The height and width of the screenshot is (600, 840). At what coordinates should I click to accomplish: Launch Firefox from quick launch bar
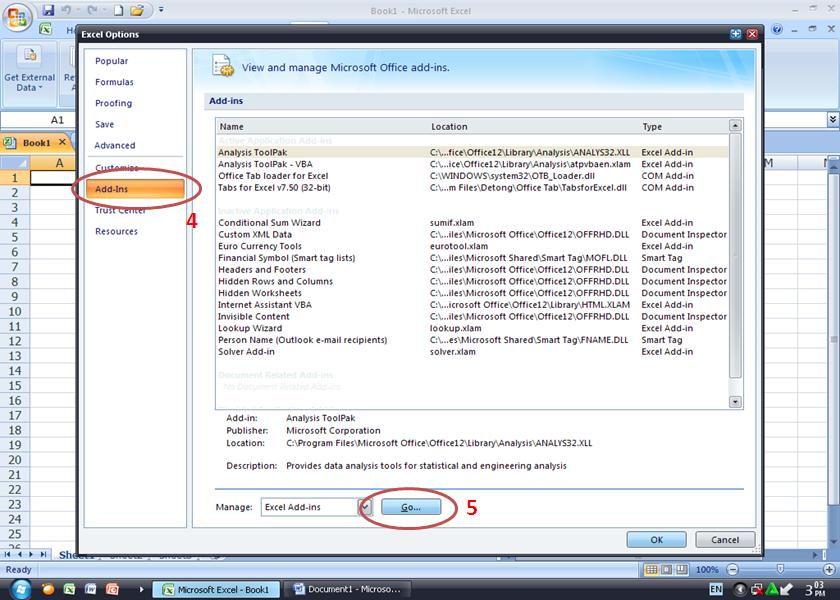(x=48, y=589)
